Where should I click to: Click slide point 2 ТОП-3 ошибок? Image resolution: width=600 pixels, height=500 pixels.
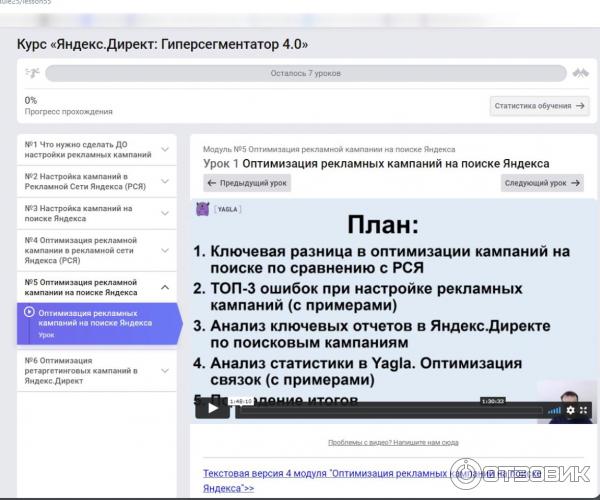358,296
